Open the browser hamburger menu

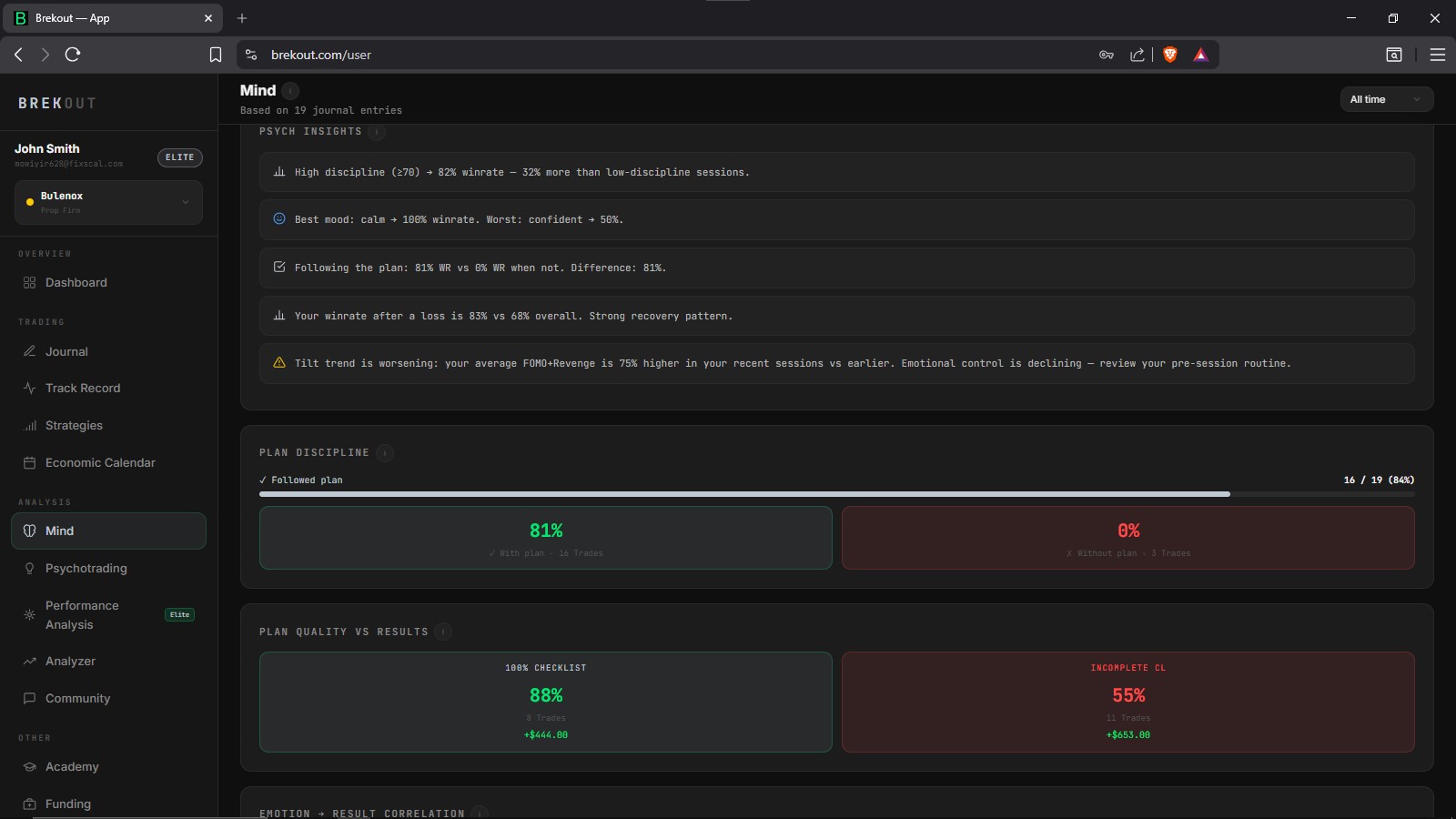pos(1438,55)
